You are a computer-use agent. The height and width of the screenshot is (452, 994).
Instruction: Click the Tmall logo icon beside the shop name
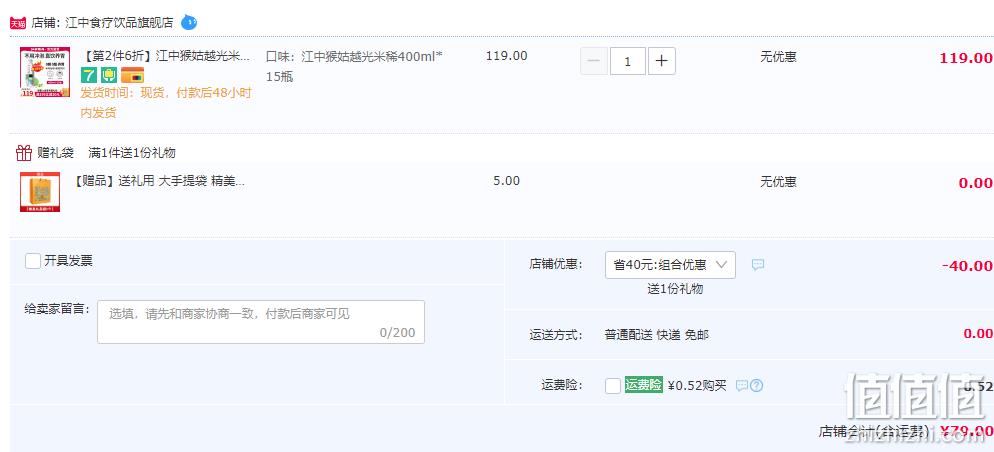18,23
